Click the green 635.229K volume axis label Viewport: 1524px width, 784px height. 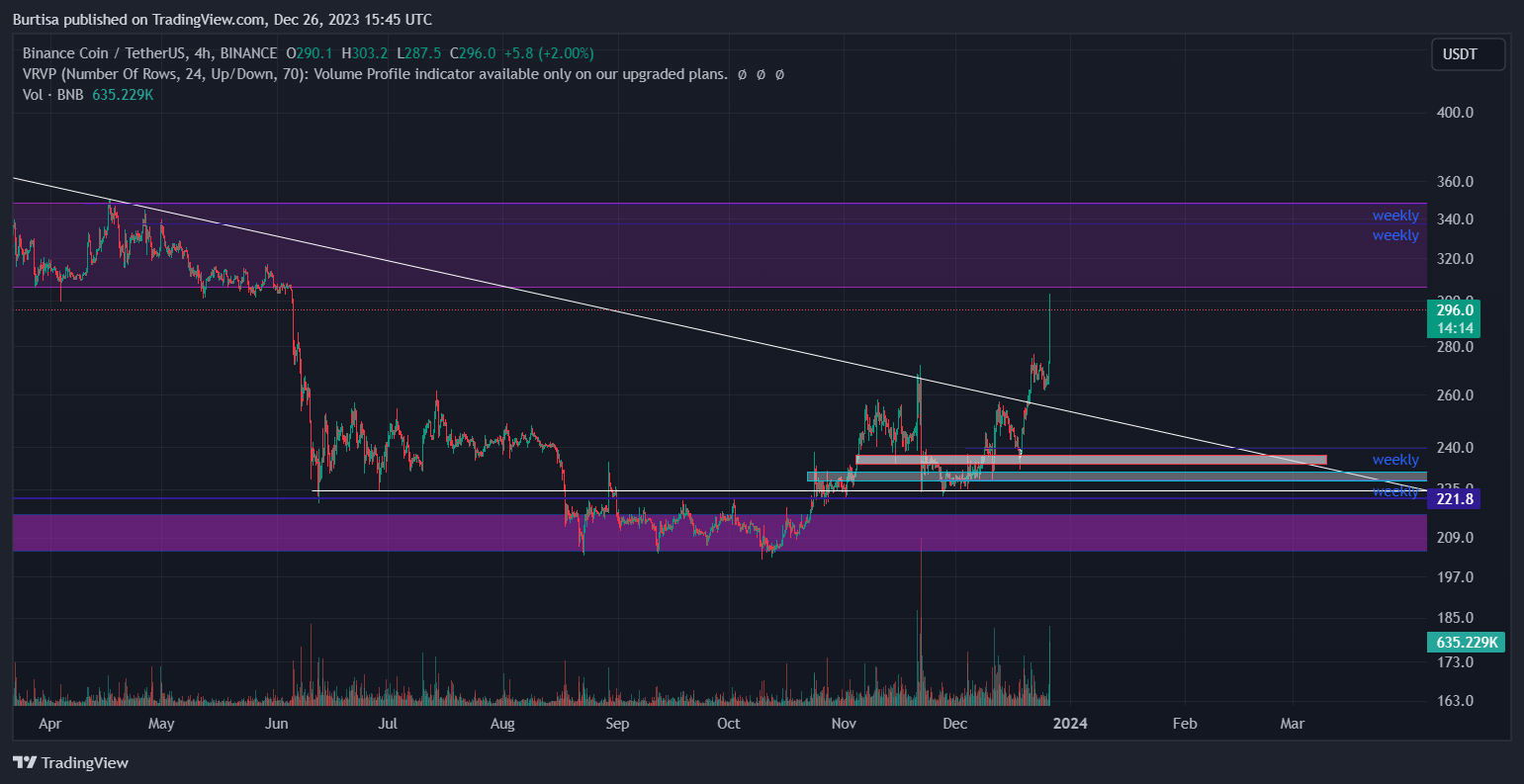click(1467, 643)
